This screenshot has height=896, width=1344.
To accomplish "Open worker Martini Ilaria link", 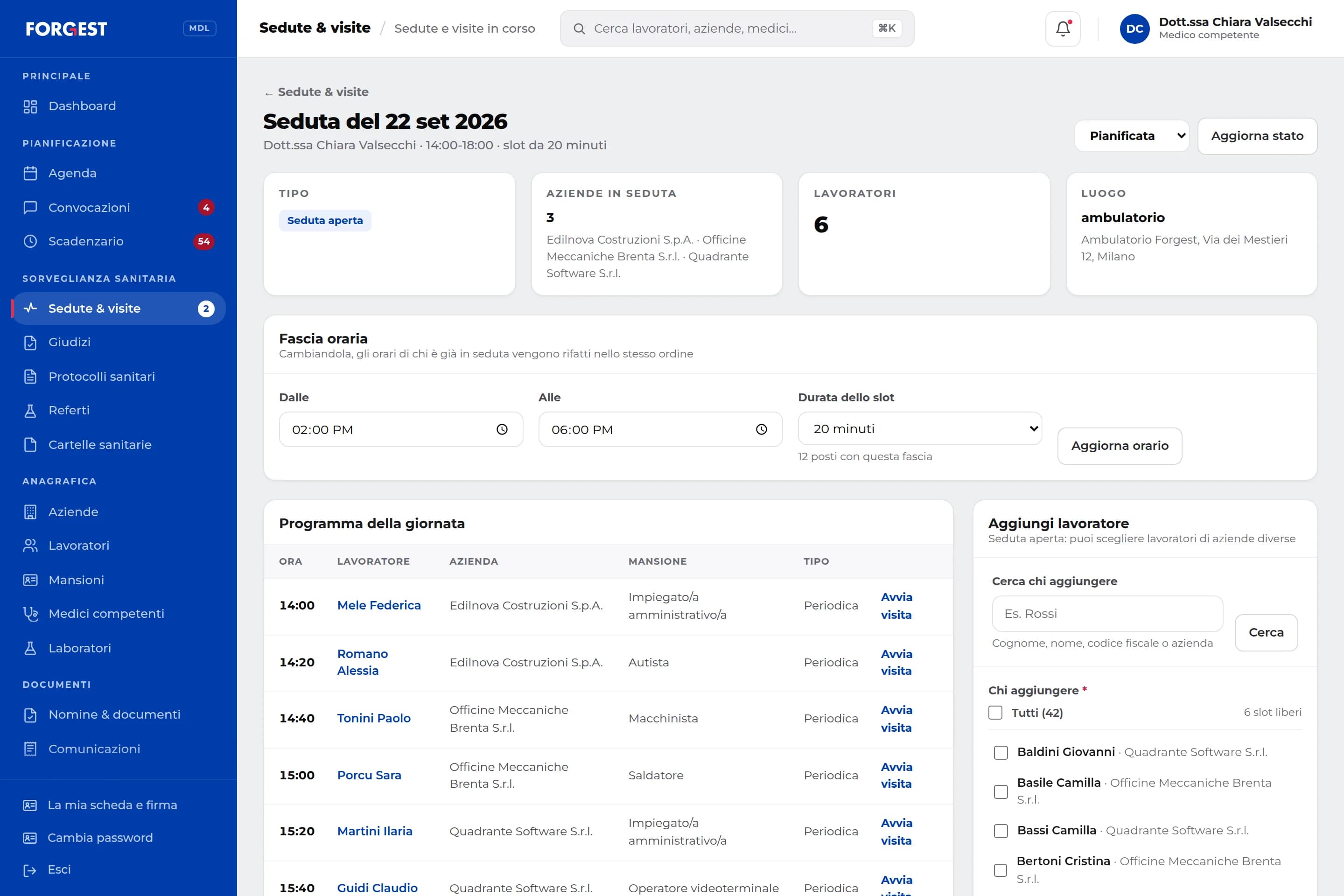I will (x=375, y=832).
